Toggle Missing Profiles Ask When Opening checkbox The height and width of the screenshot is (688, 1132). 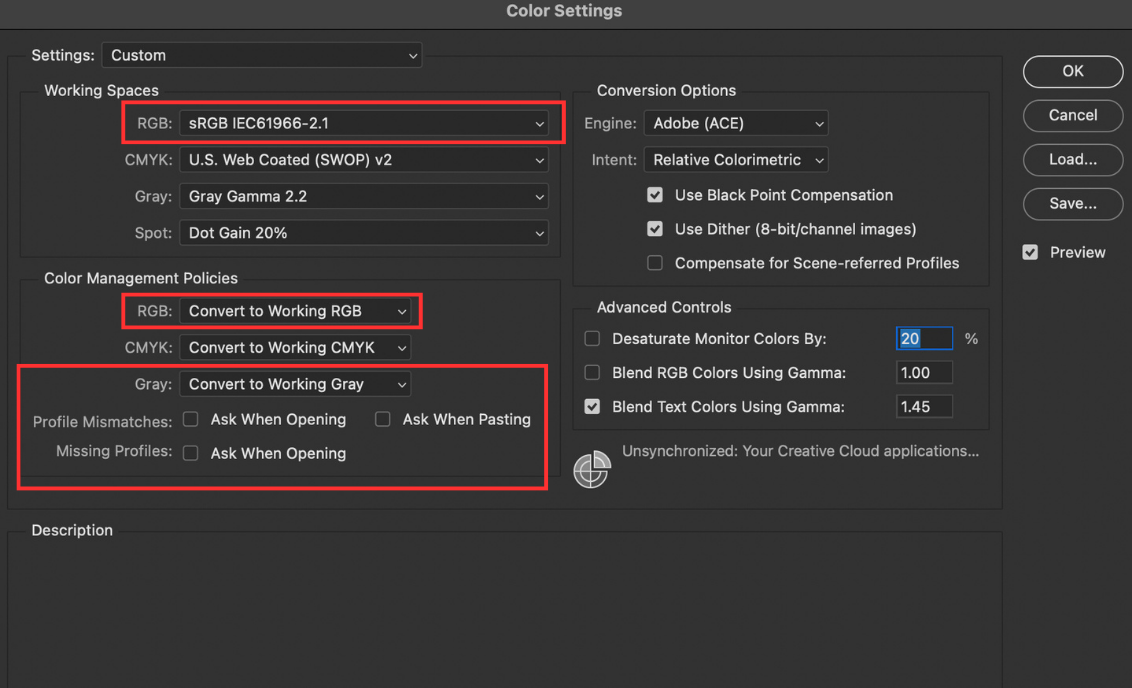191,453
